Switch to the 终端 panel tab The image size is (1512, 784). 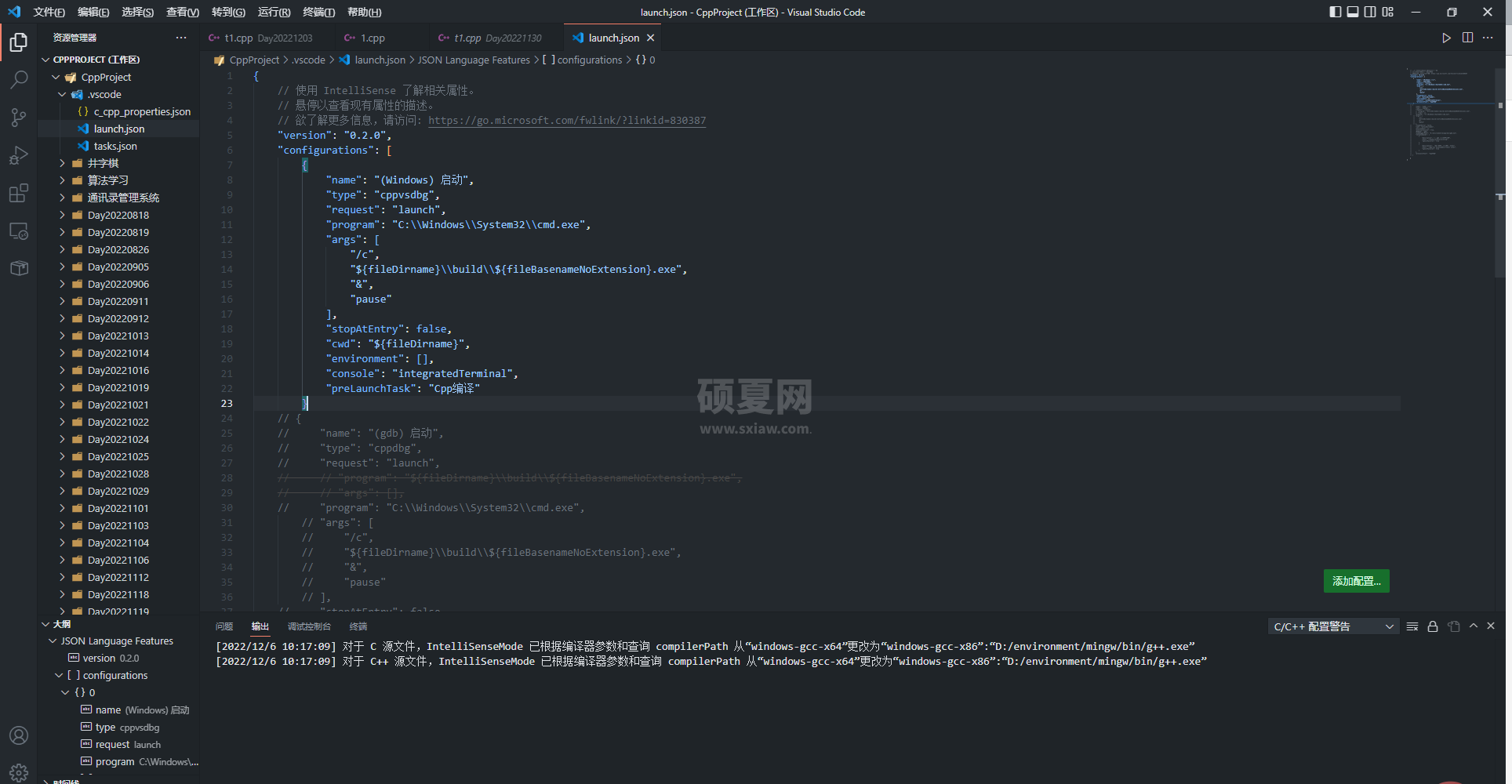[x=358, y=626]
